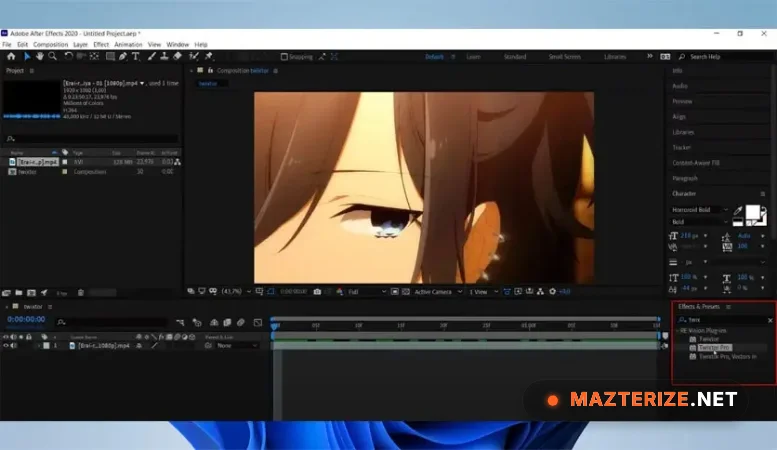This screenshot has height=450, width=777.
Task: Click the snapshot camera icon below the viewer
Action: (x=317, y=291)
